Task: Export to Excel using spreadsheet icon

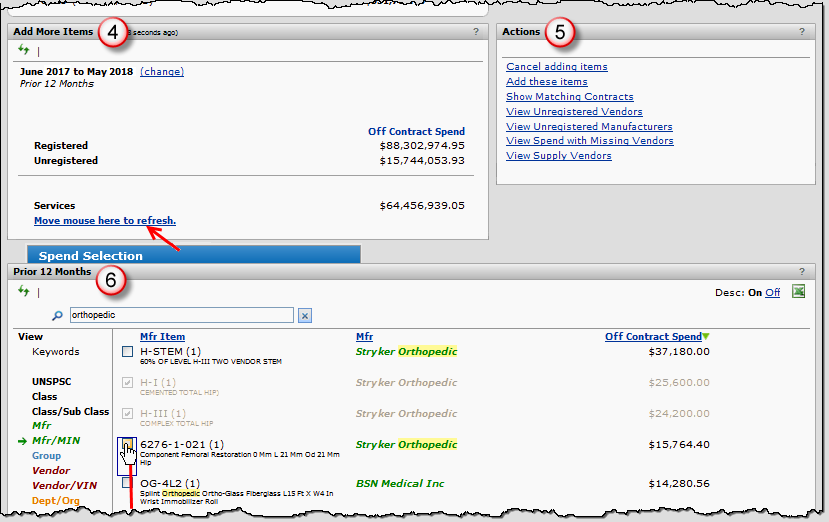Action: (x=799, y=291)
